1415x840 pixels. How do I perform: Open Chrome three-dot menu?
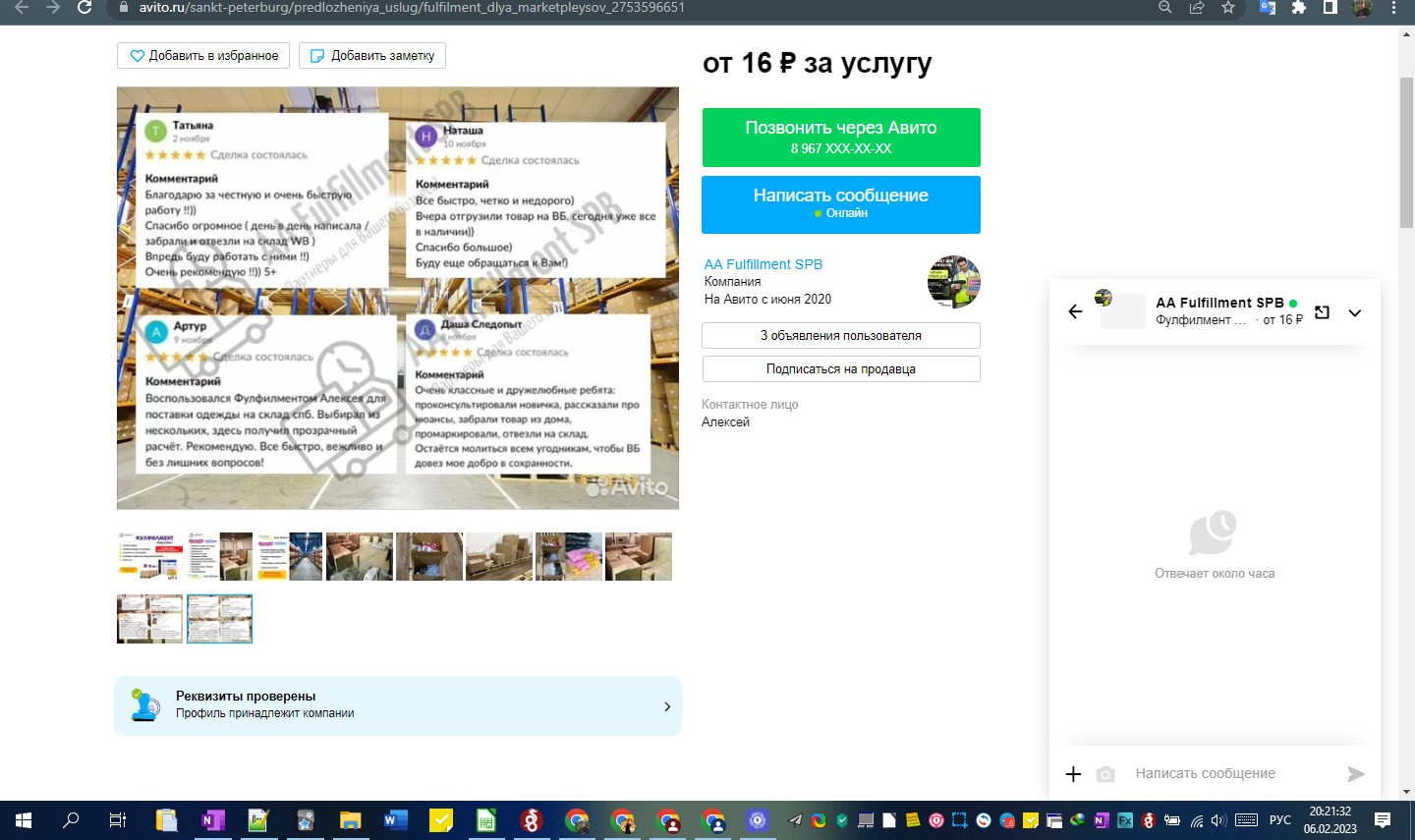point(1393,7)
